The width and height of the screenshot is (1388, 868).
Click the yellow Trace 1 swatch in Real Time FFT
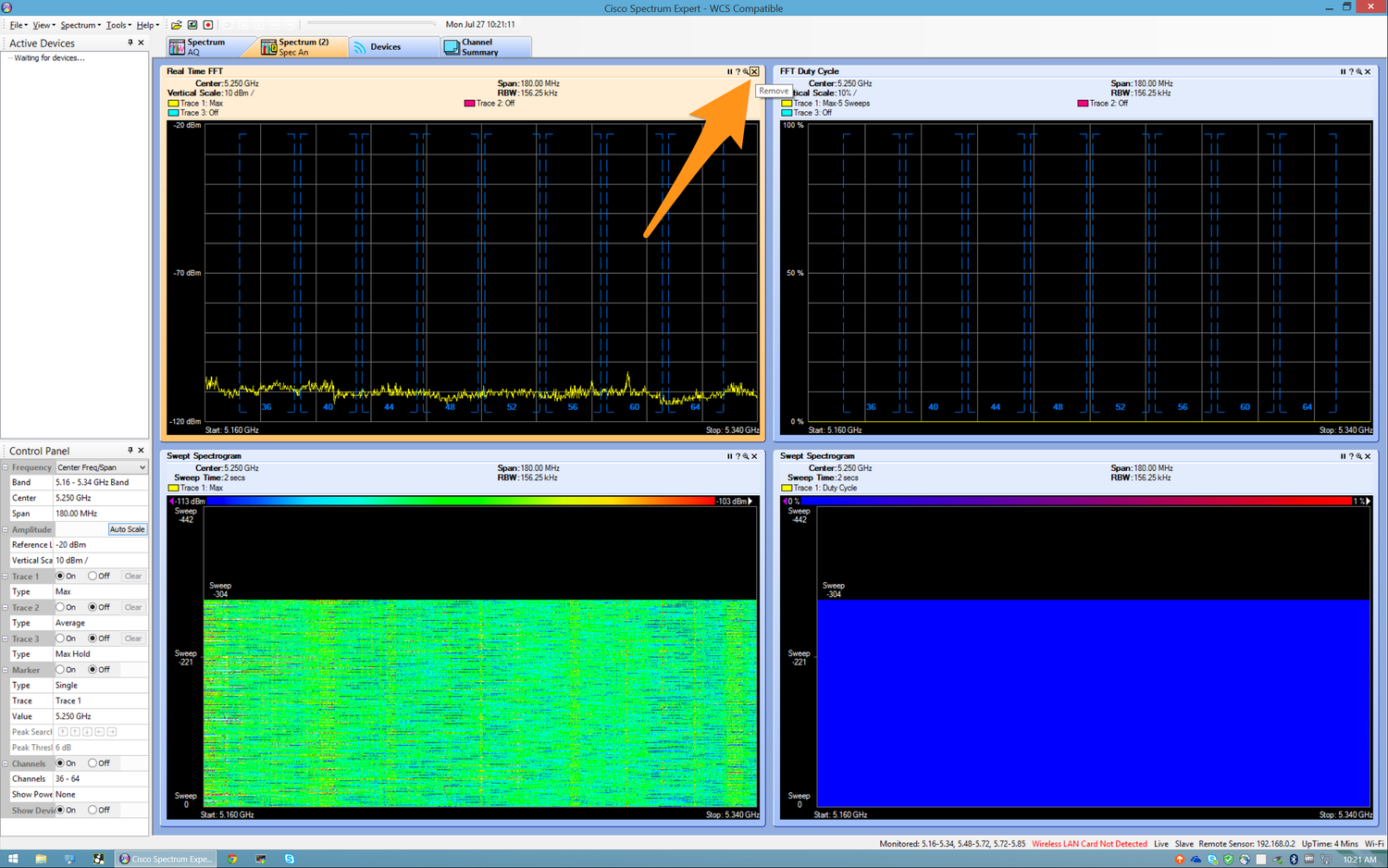click(x=173, y=103)
